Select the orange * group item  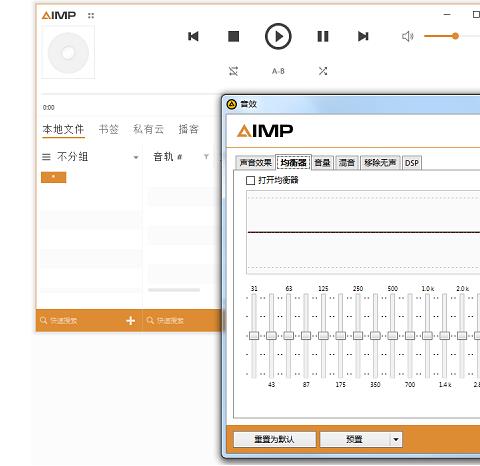pos(53,177)
